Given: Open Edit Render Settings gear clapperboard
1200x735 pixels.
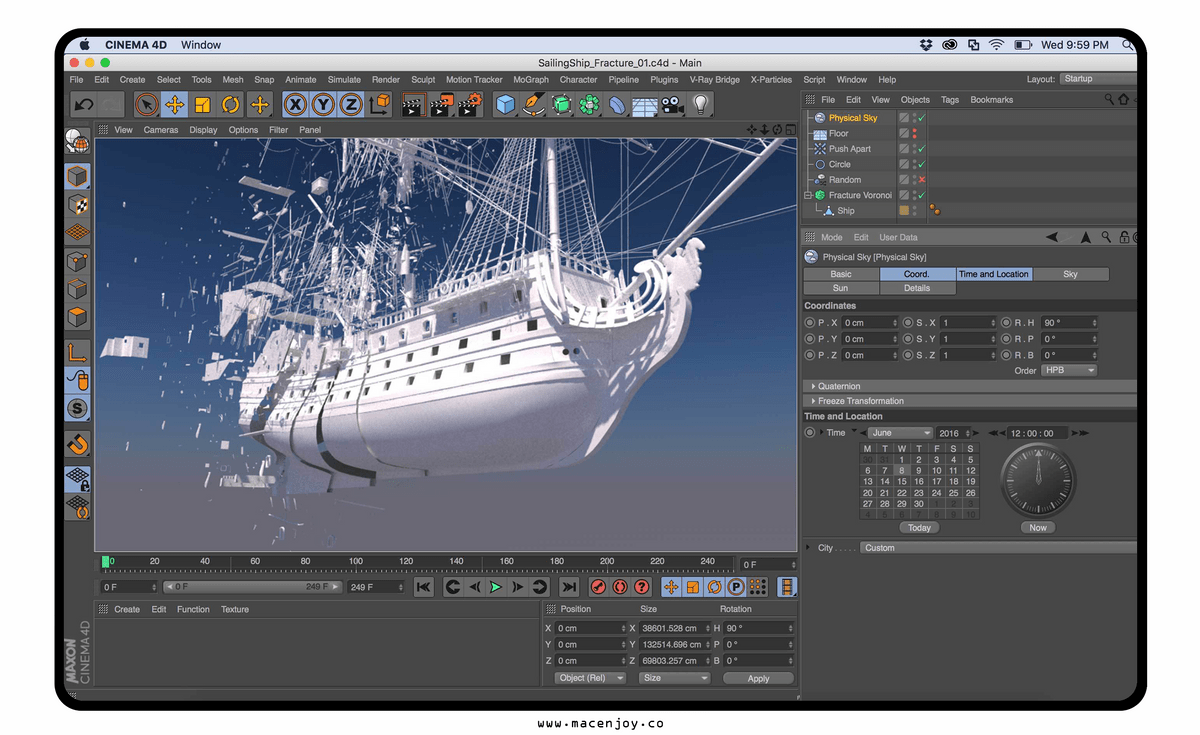Looking at the screenshot, I should pos(470,104).
